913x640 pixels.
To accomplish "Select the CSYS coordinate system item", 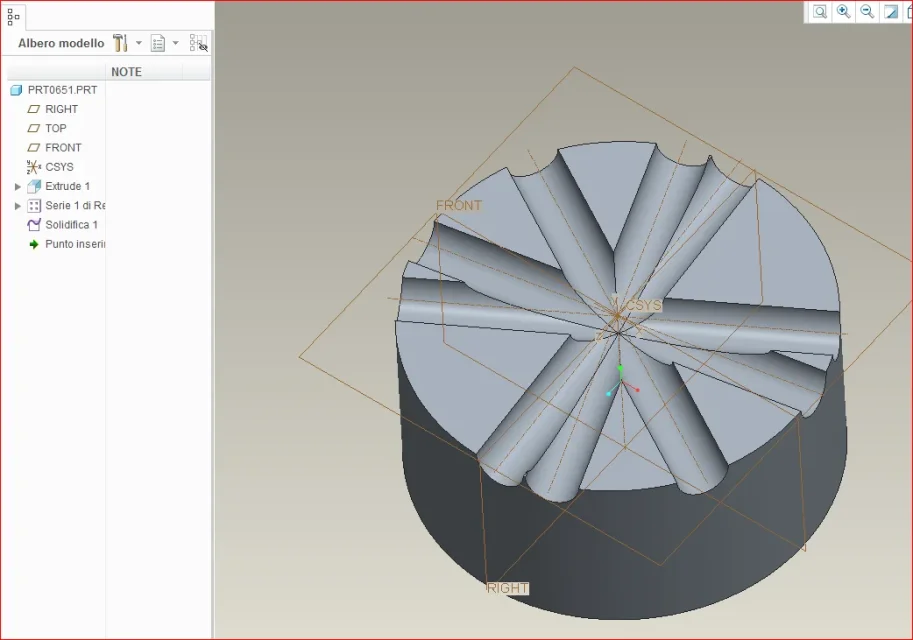I will click(59, 167).
